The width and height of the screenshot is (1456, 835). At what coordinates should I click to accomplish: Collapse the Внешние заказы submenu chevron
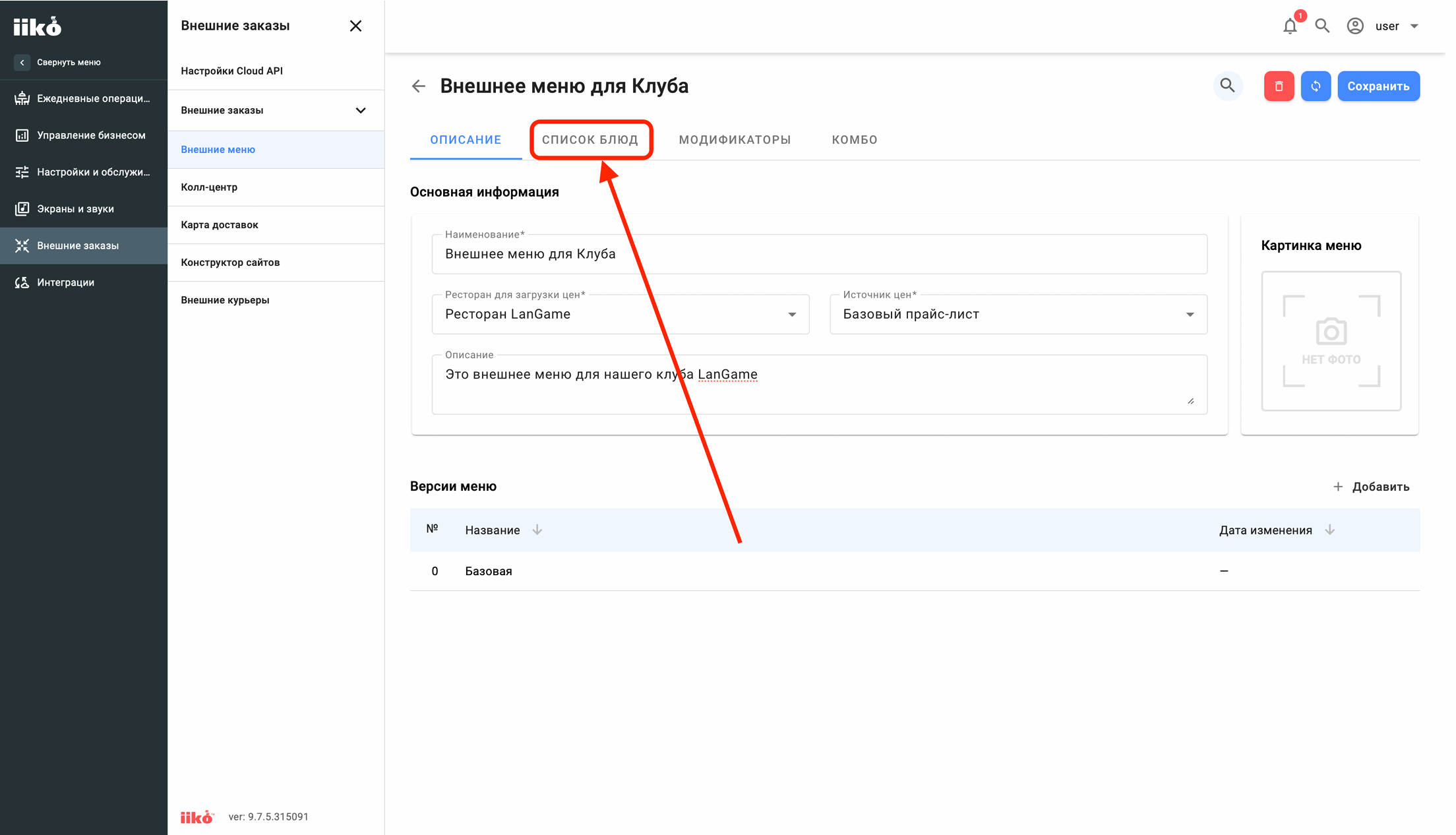361,110
